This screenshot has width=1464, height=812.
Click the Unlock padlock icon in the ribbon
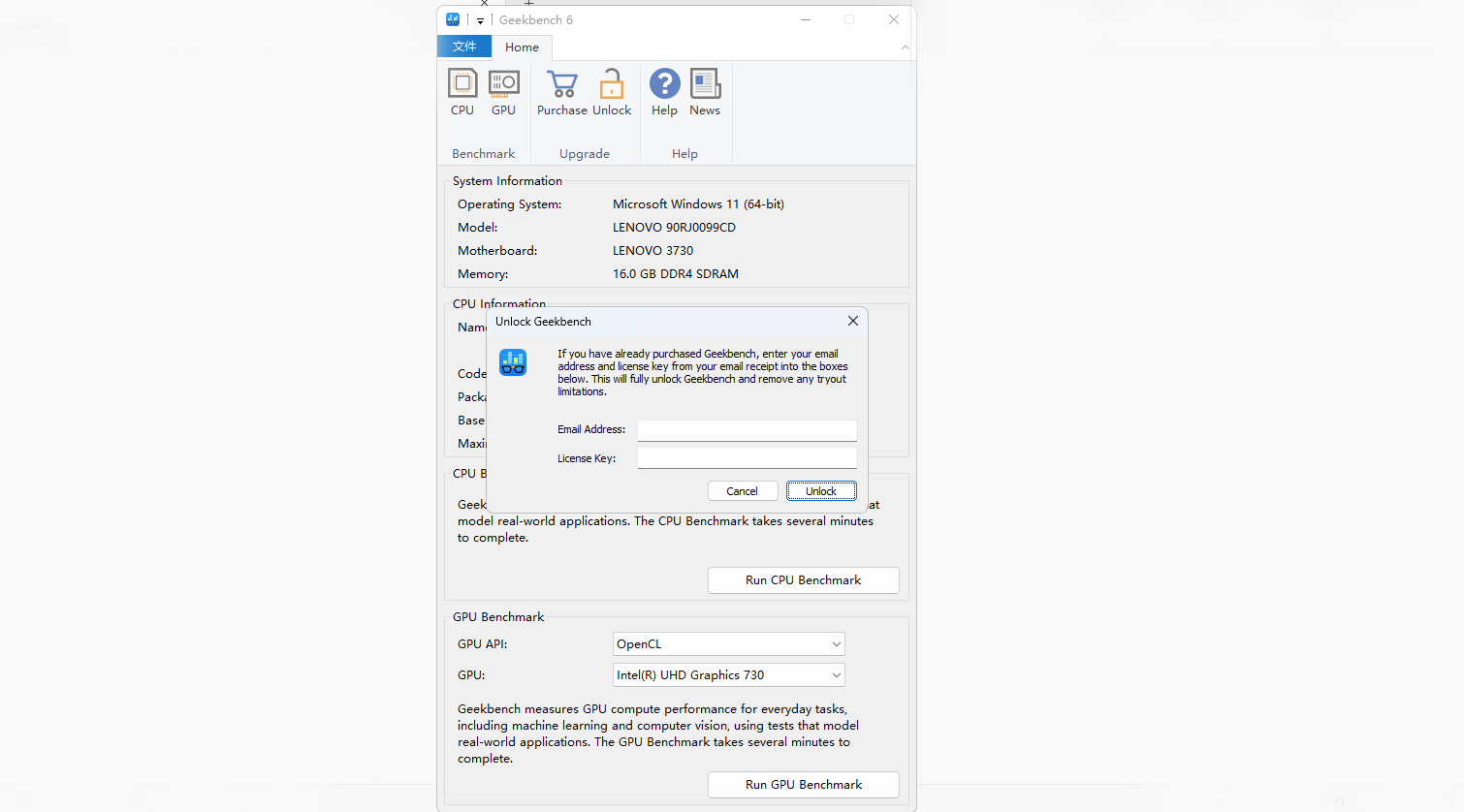click(612, 93)
